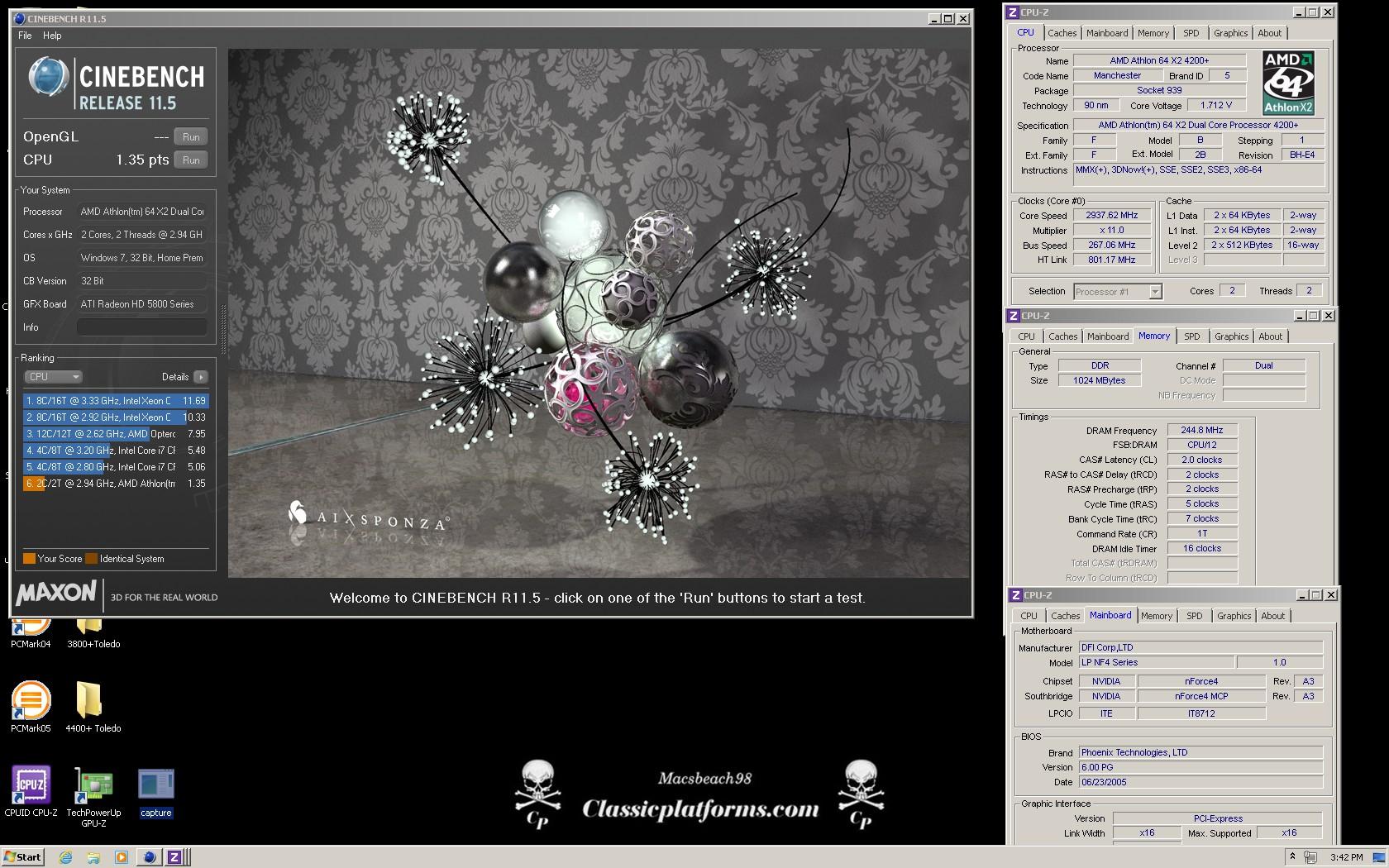Screen dimensions: 1389x868
Task: Switch to CPU tab in bottom CPU-Z window
Action: point(1029,616)
